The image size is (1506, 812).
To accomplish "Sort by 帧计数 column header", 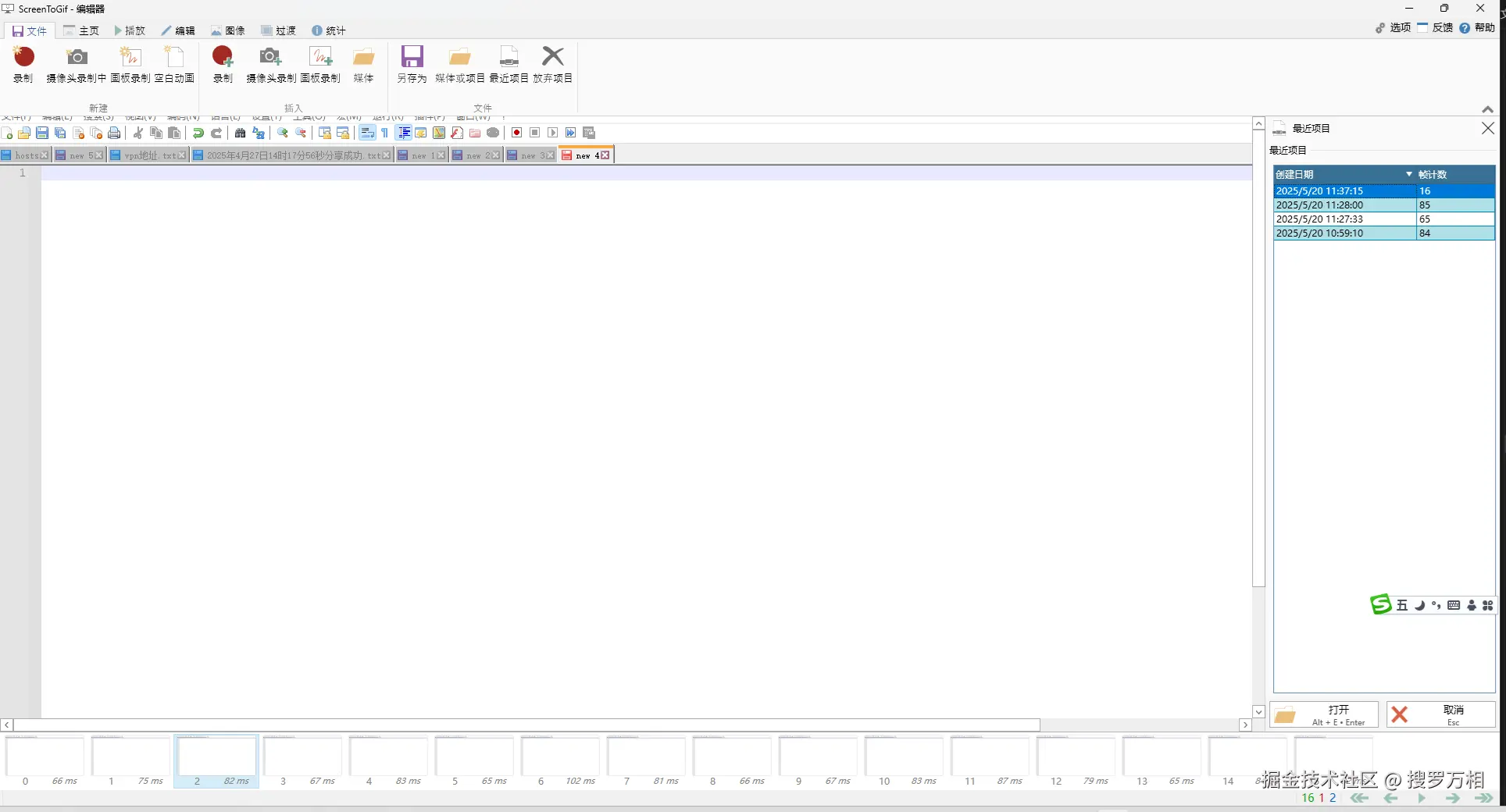I will 1455,174.
